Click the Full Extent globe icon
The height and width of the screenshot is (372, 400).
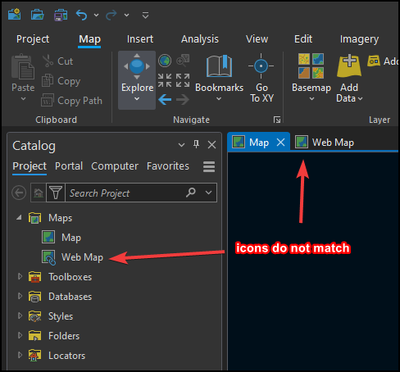[x=165, y=61]
